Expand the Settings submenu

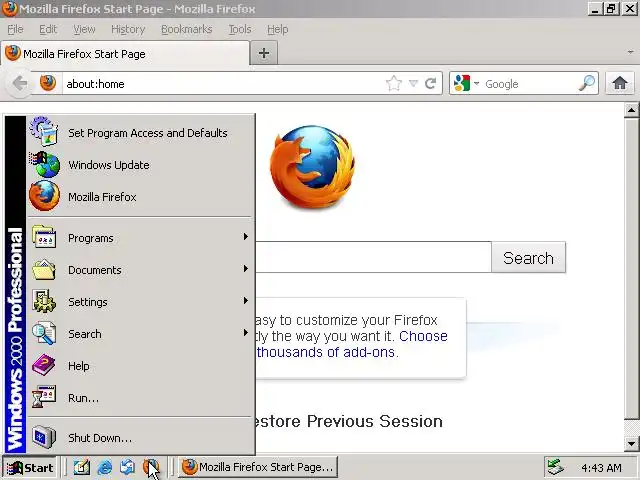(141, 302)
